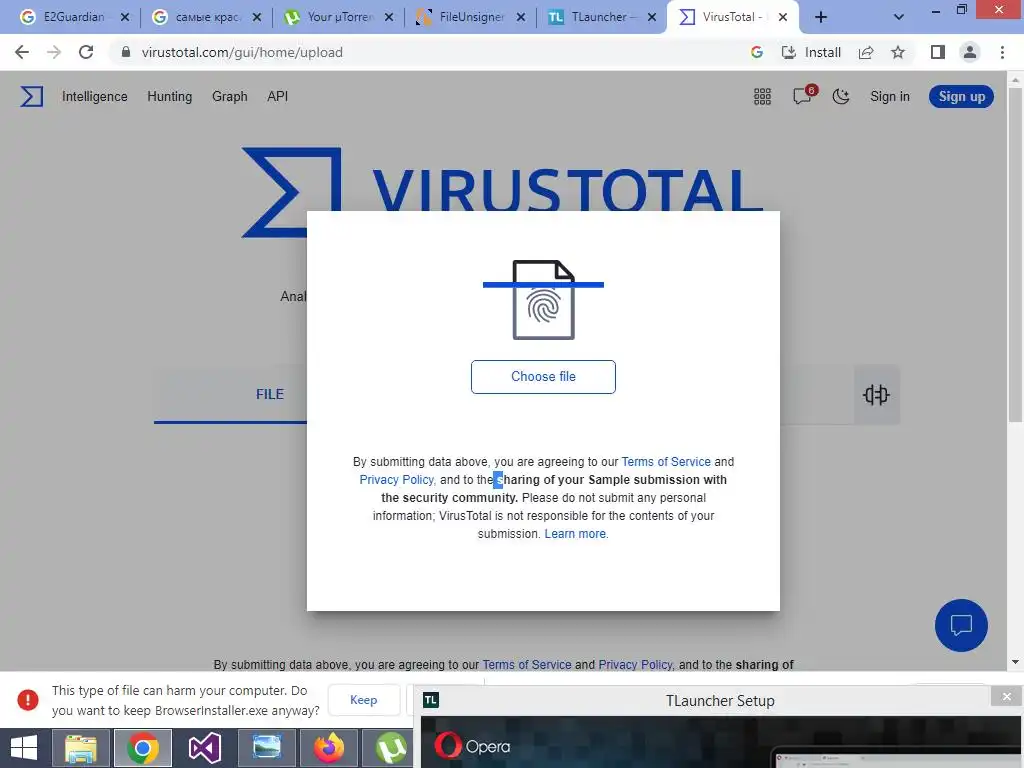Click the padlock site info icon
The width and height of the screenshot is (1024, 768).
pos(126,52)
